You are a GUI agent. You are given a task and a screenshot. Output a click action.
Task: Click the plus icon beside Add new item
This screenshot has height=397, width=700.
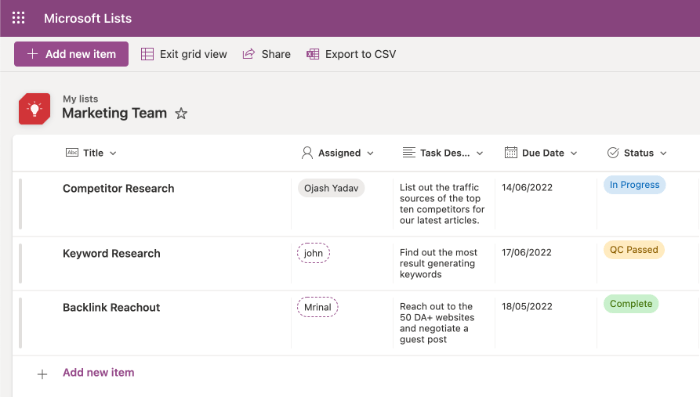(x=42, y=374)
